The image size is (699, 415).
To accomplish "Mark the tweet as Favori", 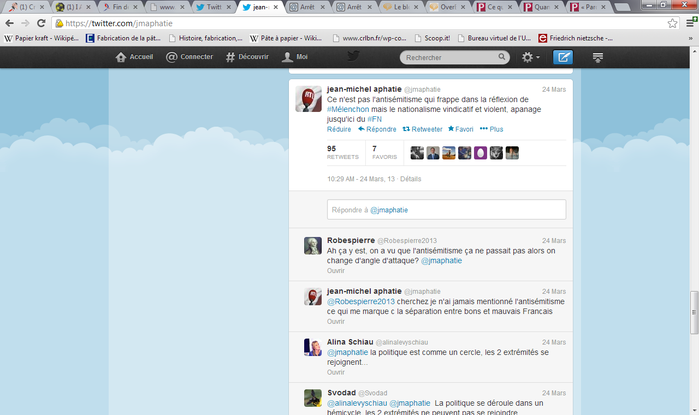I will [x=461, y=129].
